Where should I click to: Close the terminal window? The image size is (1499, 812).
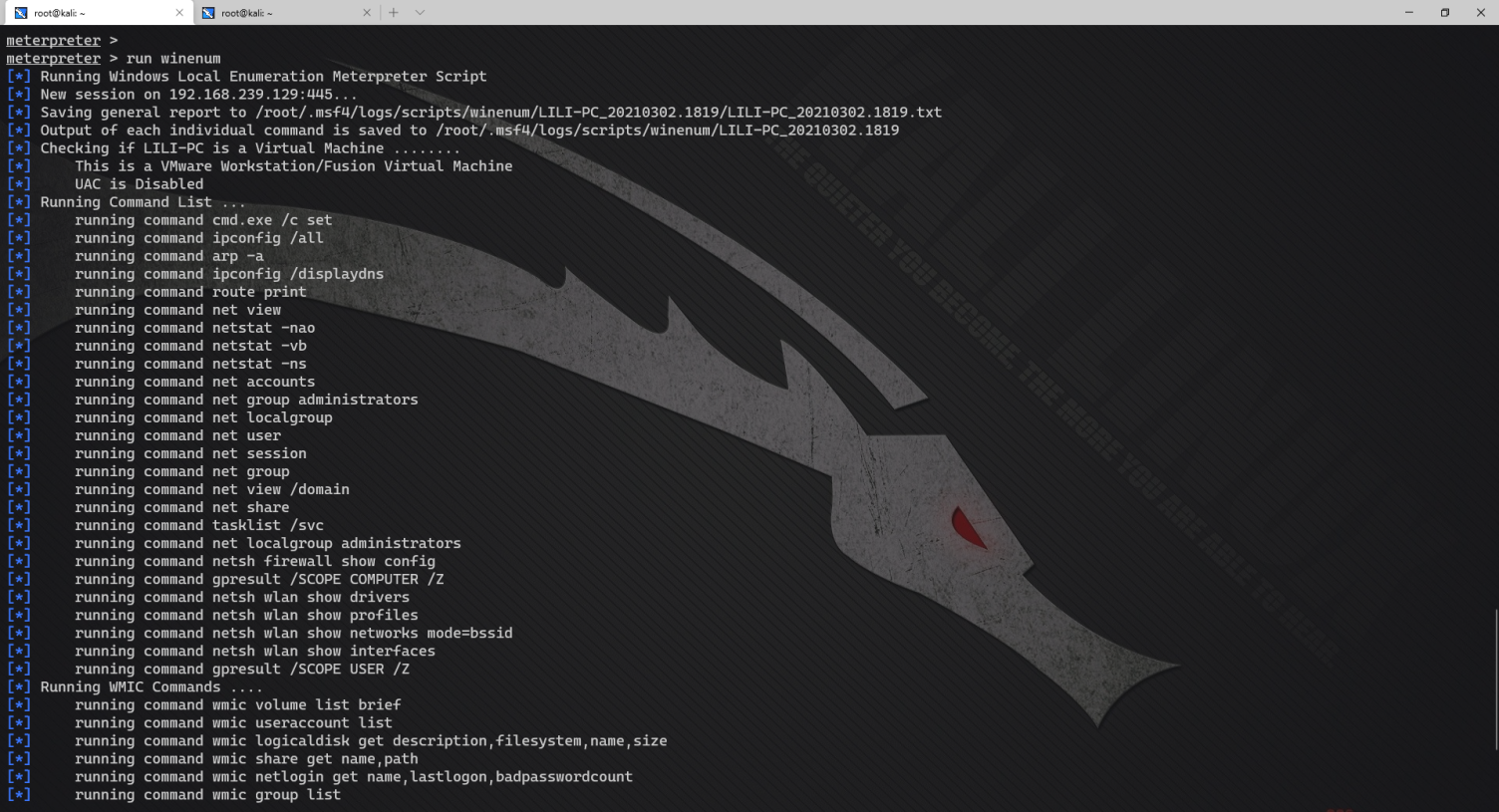(1480, 12)
